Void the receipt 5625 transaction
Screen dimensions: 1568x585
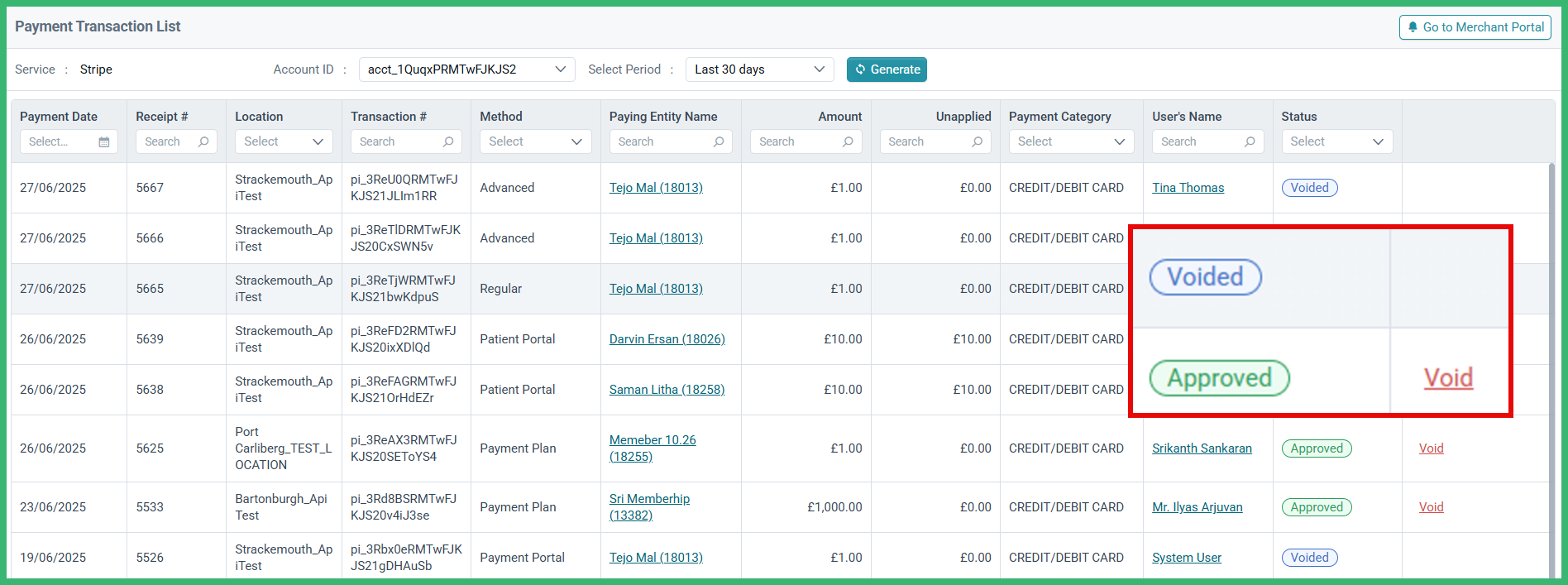point(1431,448)
